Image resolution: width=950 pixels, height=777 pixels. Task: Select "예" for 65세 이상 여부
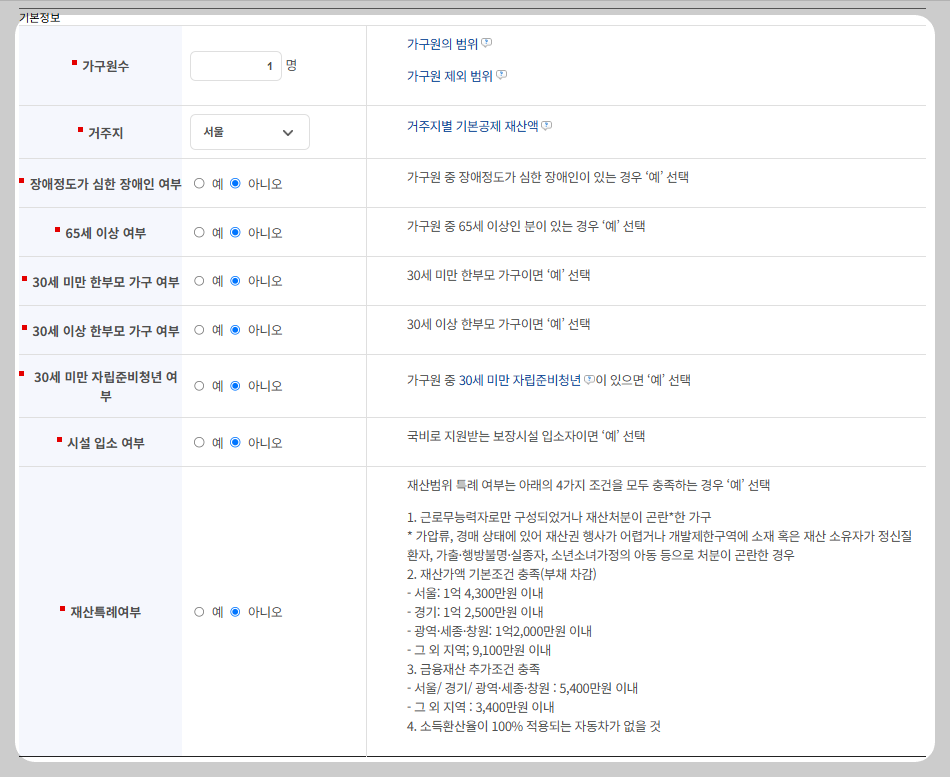198,232
